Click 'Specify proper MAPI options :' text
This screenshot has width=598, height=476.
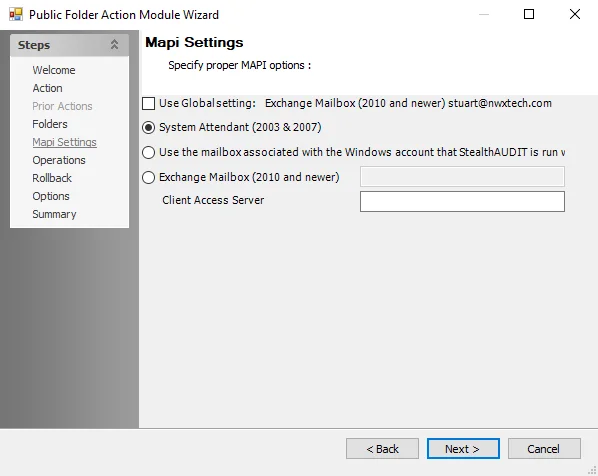pos(240,65)
